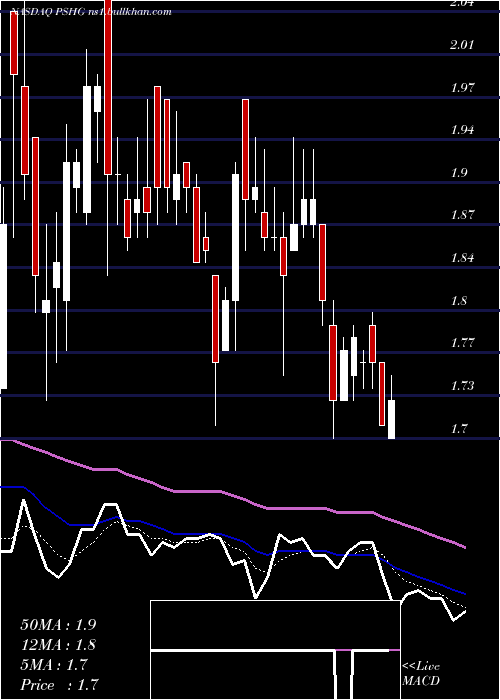
Task: Click the 5MA : 1.7 readout
Action: 55,665
